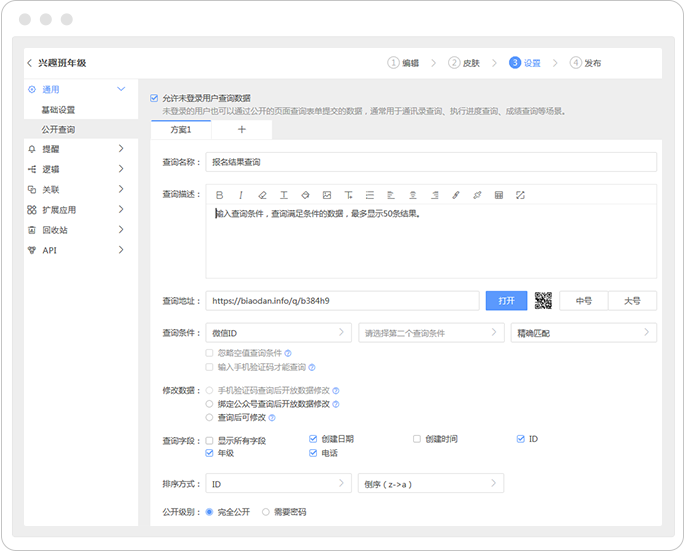Click the blue 打开 button
Screen dimensions: 685x553
click(x=506, y=300)
